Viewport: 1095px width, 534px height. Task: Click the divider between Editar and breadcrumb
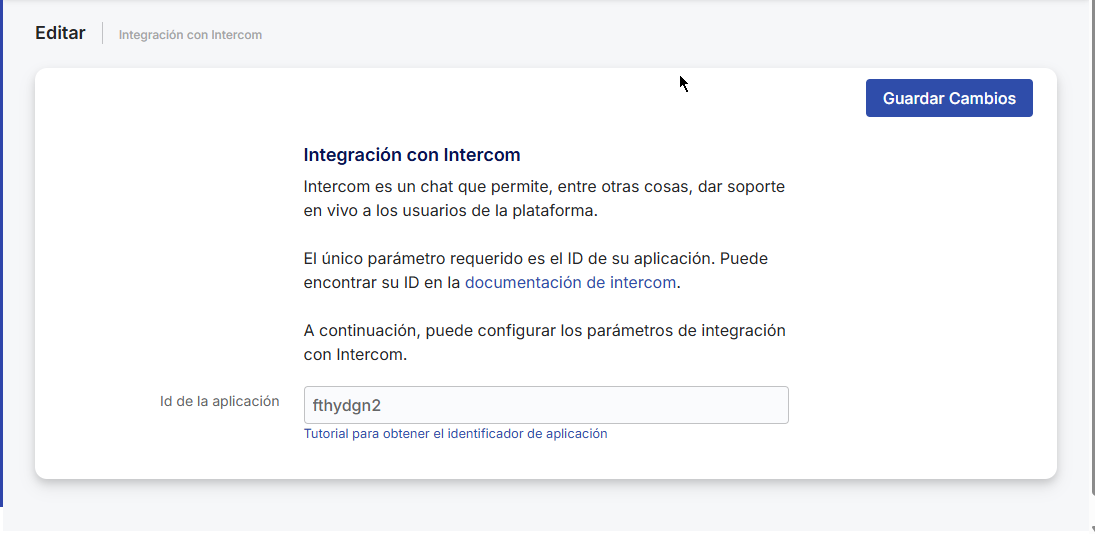(102, 33)
